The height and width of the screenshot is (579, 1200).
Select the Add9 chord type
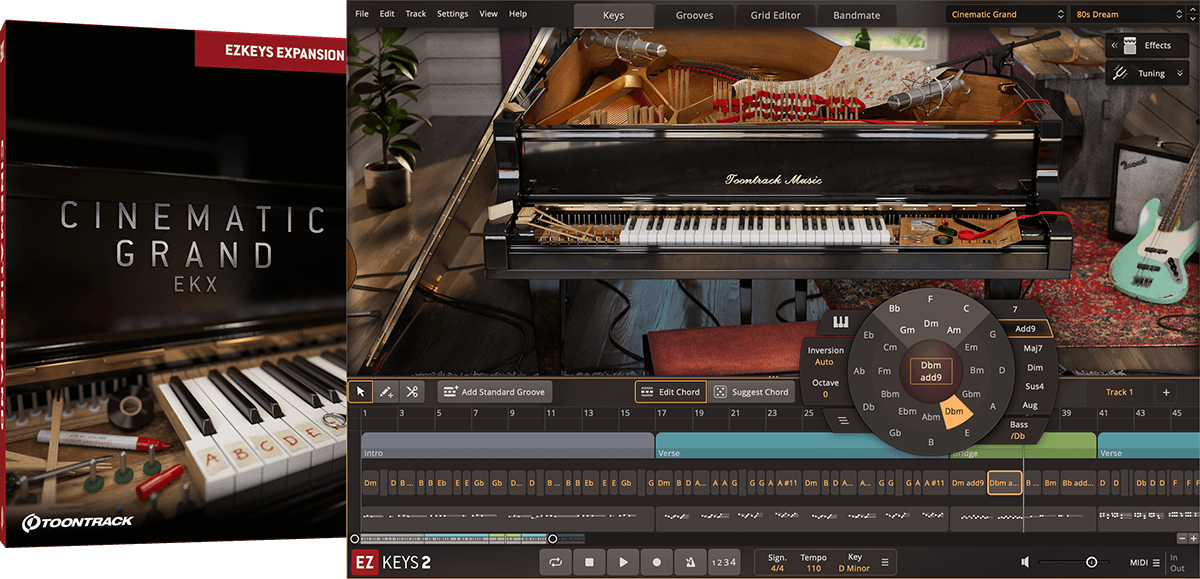[1025, 329]
